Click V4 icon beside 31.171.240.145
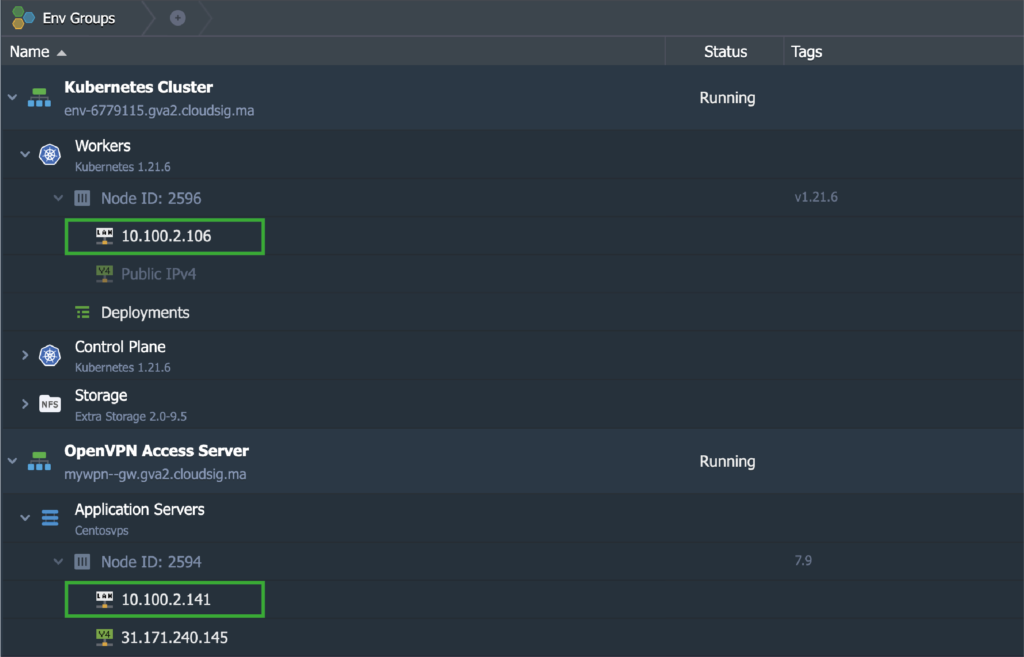The image size is (1024, 657). click(104, 637)
